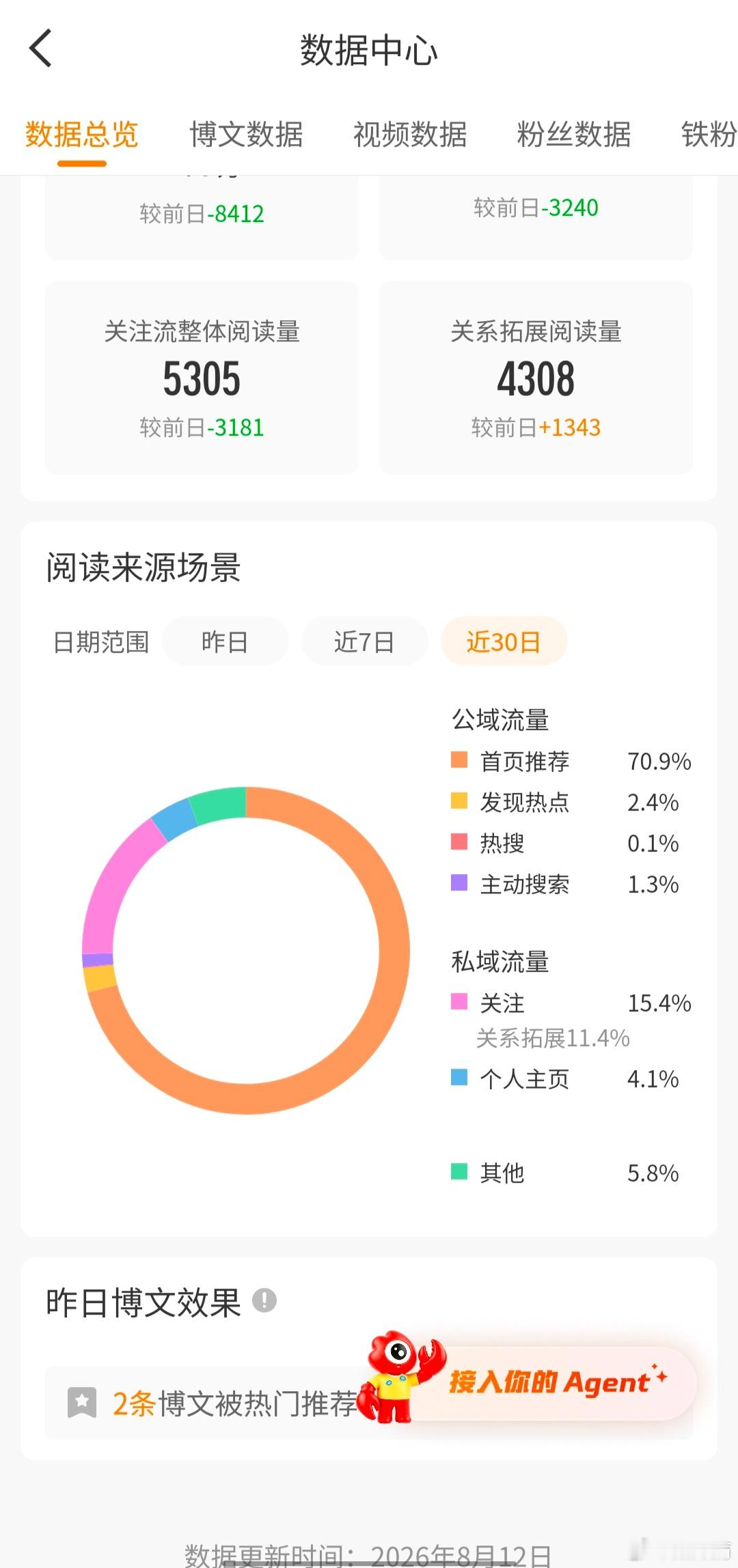Tap the pink 关注 legend swatch
Viewport: 738px width, 1568px height.
coord(459,1002)
